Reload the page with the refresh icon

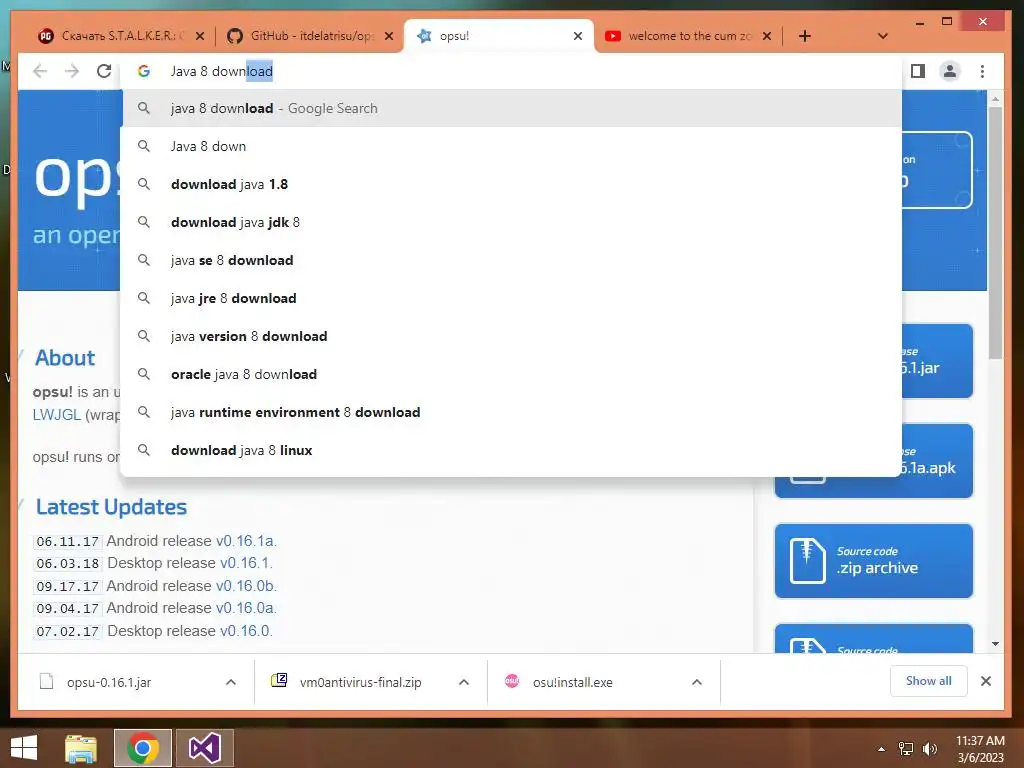click(x=104, y=71)
